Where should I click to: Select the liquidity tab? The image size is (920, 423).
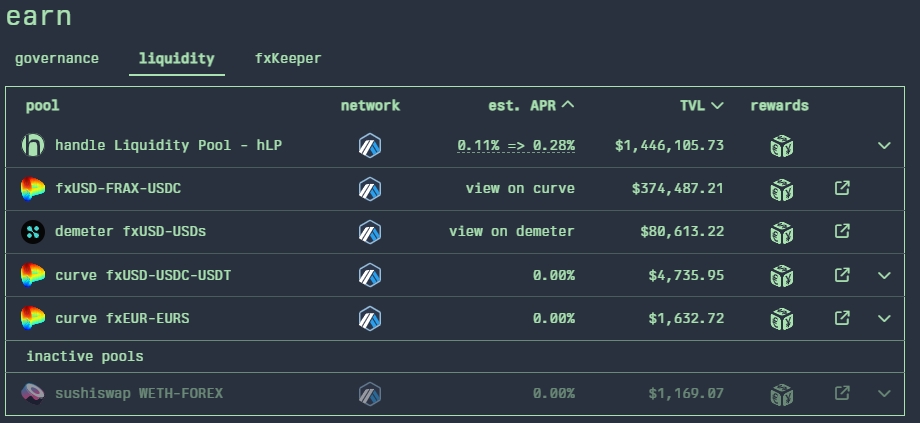[177, 58]
